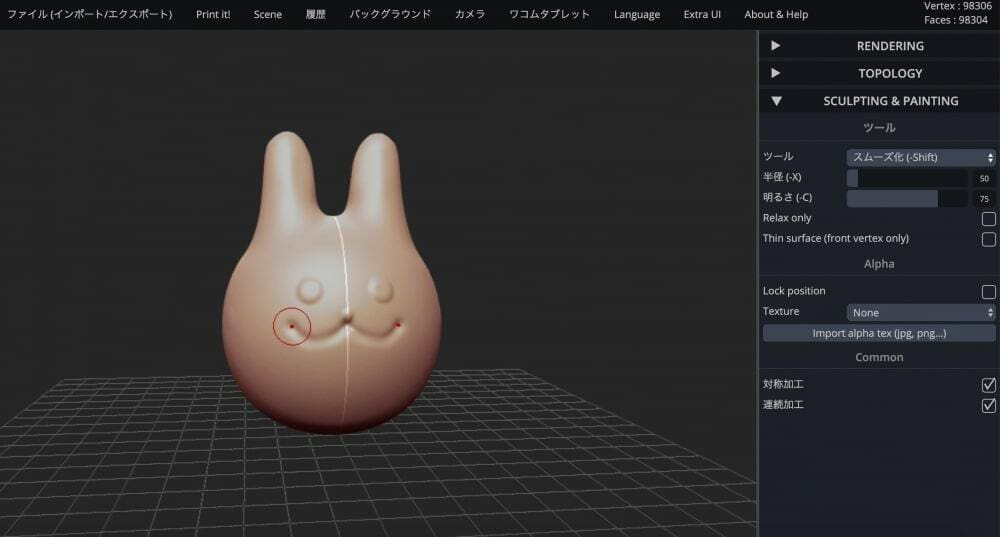Click the rabbit model's right eye
Screen dimensions: 1000x537
tap(381, 289)
